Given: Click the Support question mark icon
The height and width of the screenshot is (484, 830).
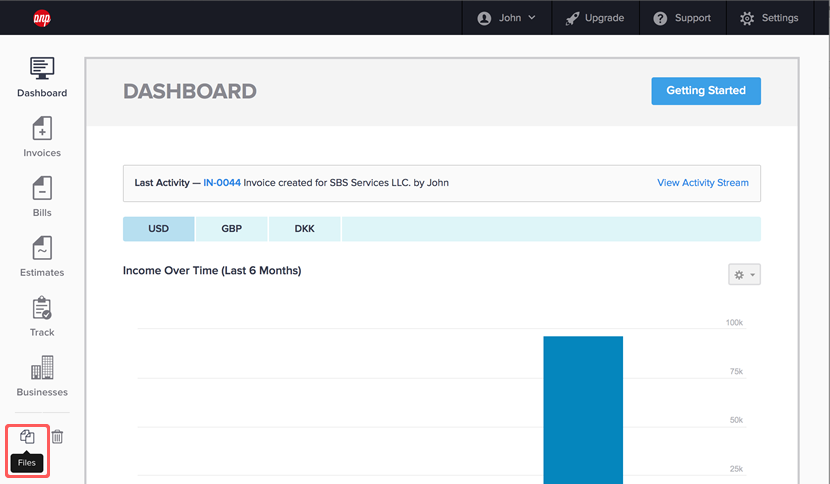Looking at the screenshot, I should coord(660,19).
